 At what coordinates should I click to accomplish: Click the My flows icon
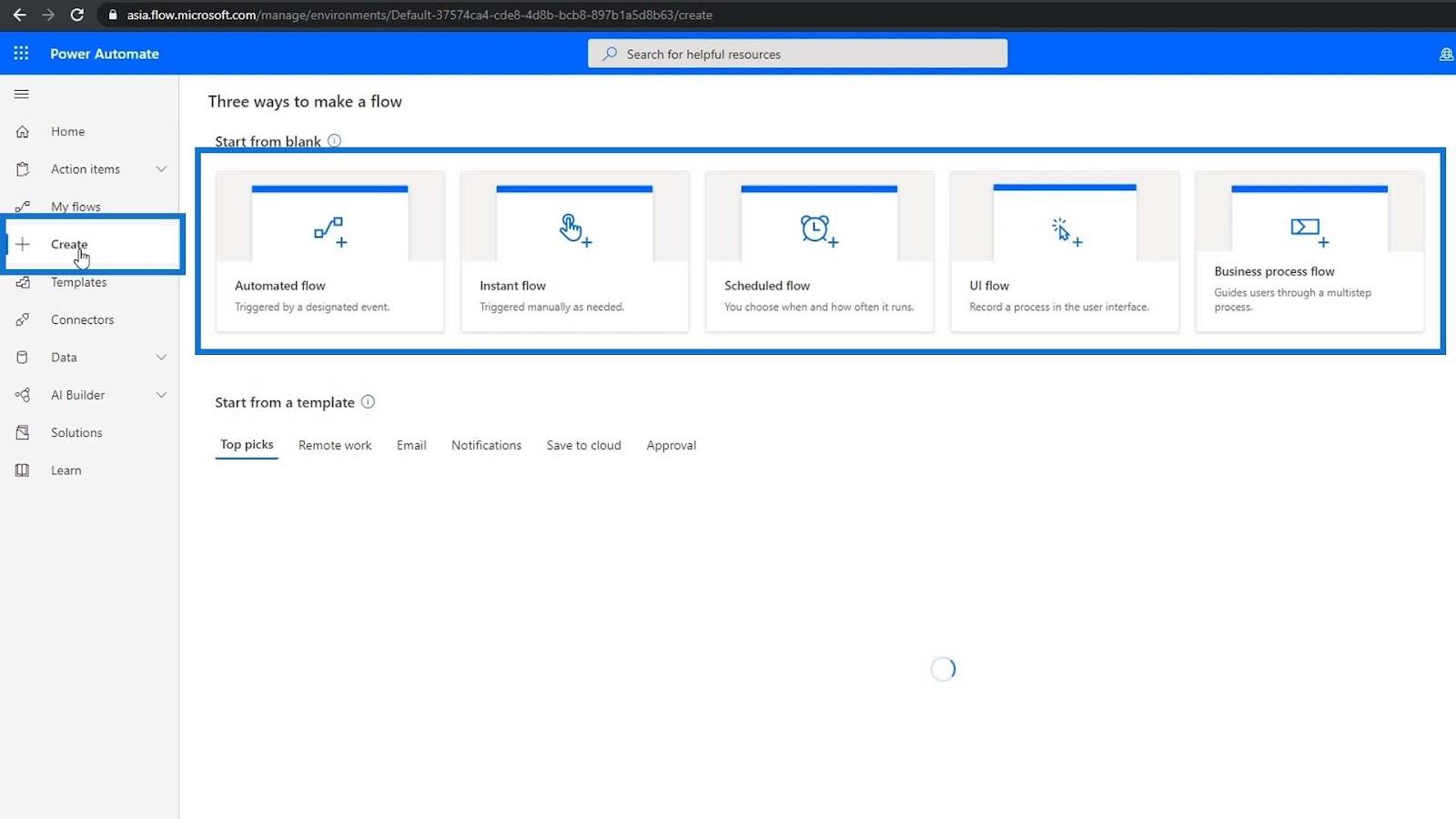[x=23, y=207]
